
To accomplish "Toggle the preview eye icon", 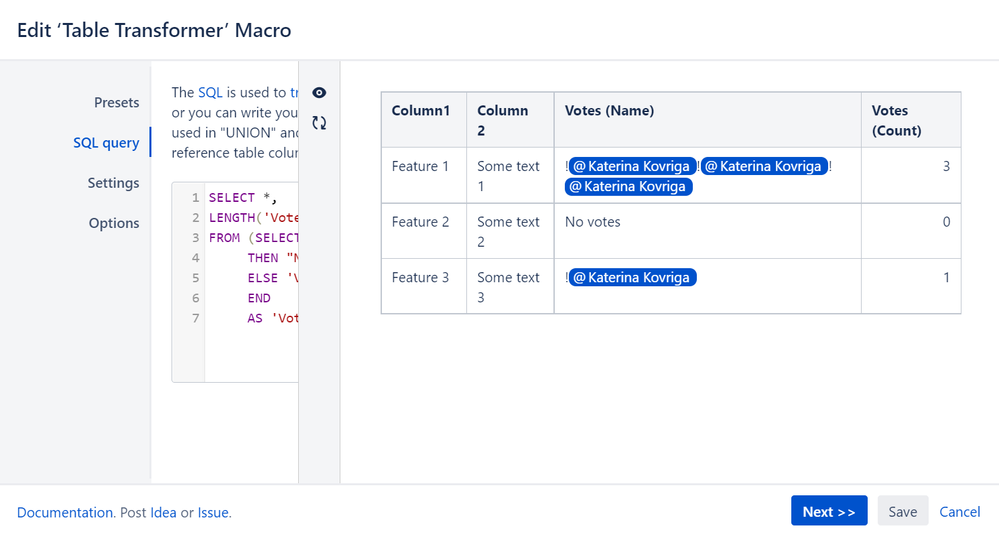I will 319,93.
